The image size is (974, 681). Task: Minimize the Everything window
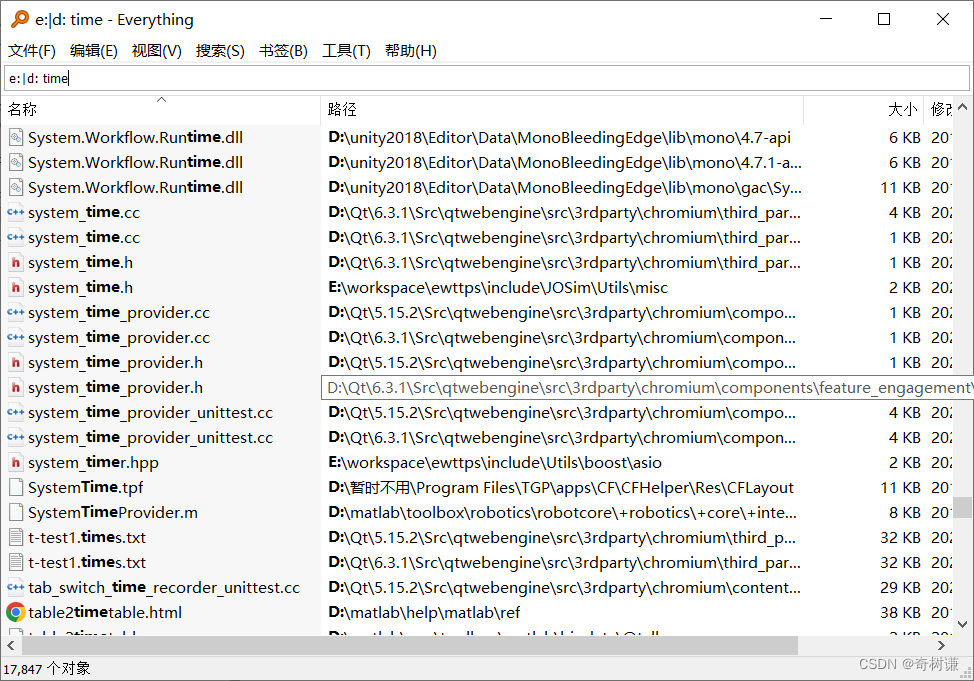826,19
